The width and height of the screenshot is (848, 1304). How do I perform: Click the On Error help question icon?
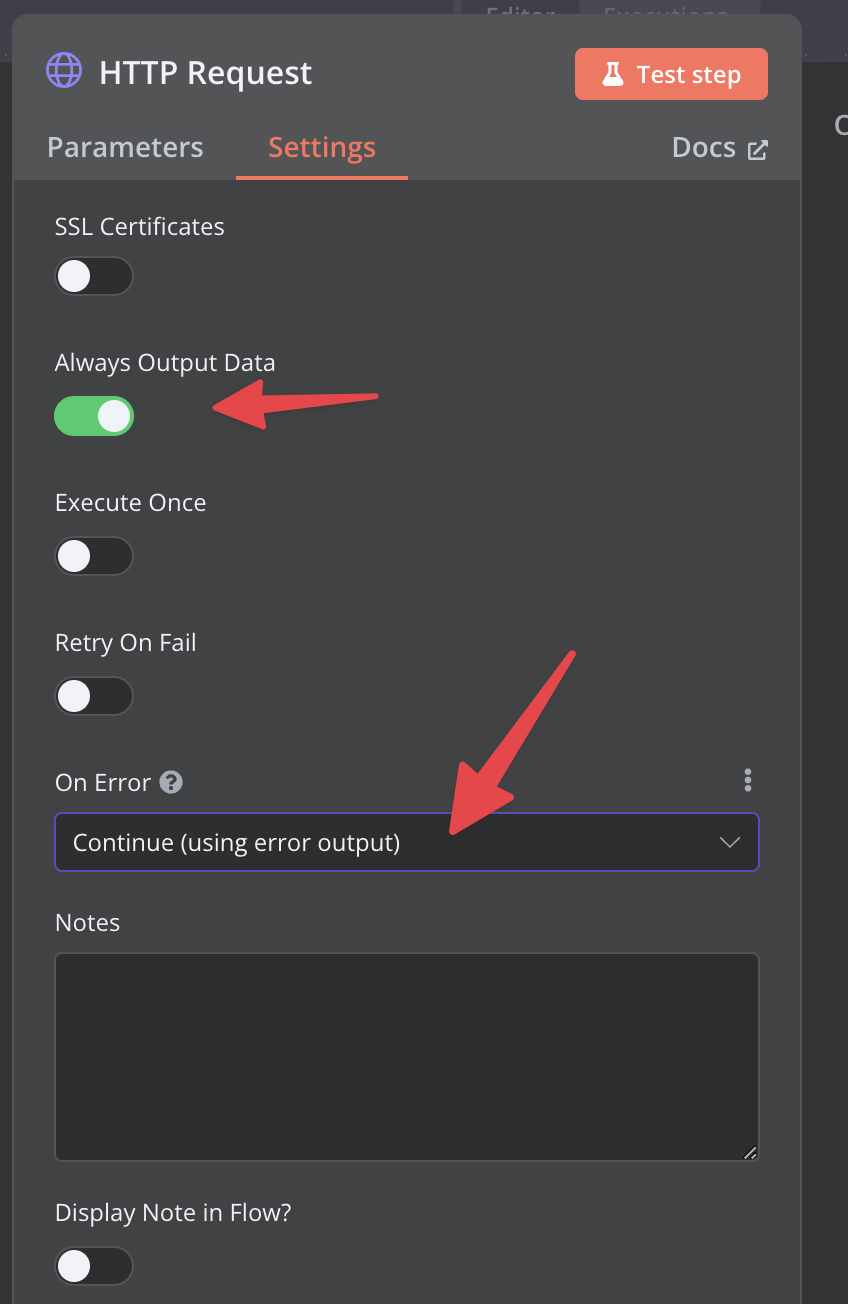click(172, 782)
